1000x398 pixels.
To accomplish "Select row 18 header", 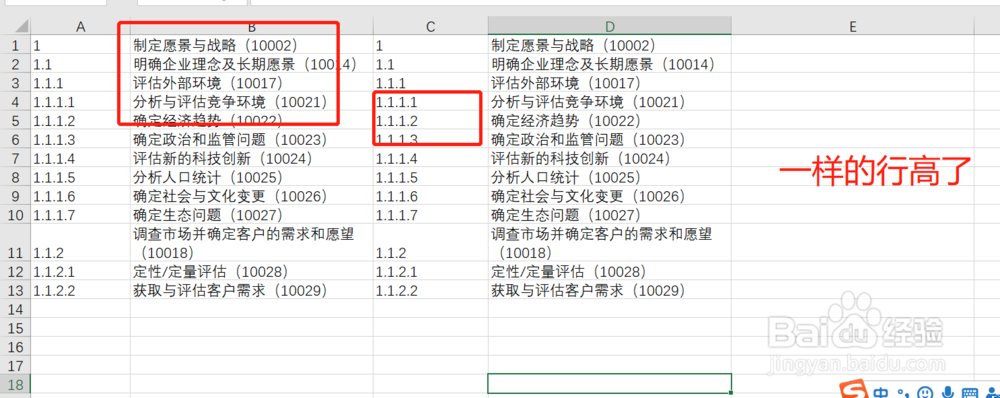I will (x=15, y=384).
